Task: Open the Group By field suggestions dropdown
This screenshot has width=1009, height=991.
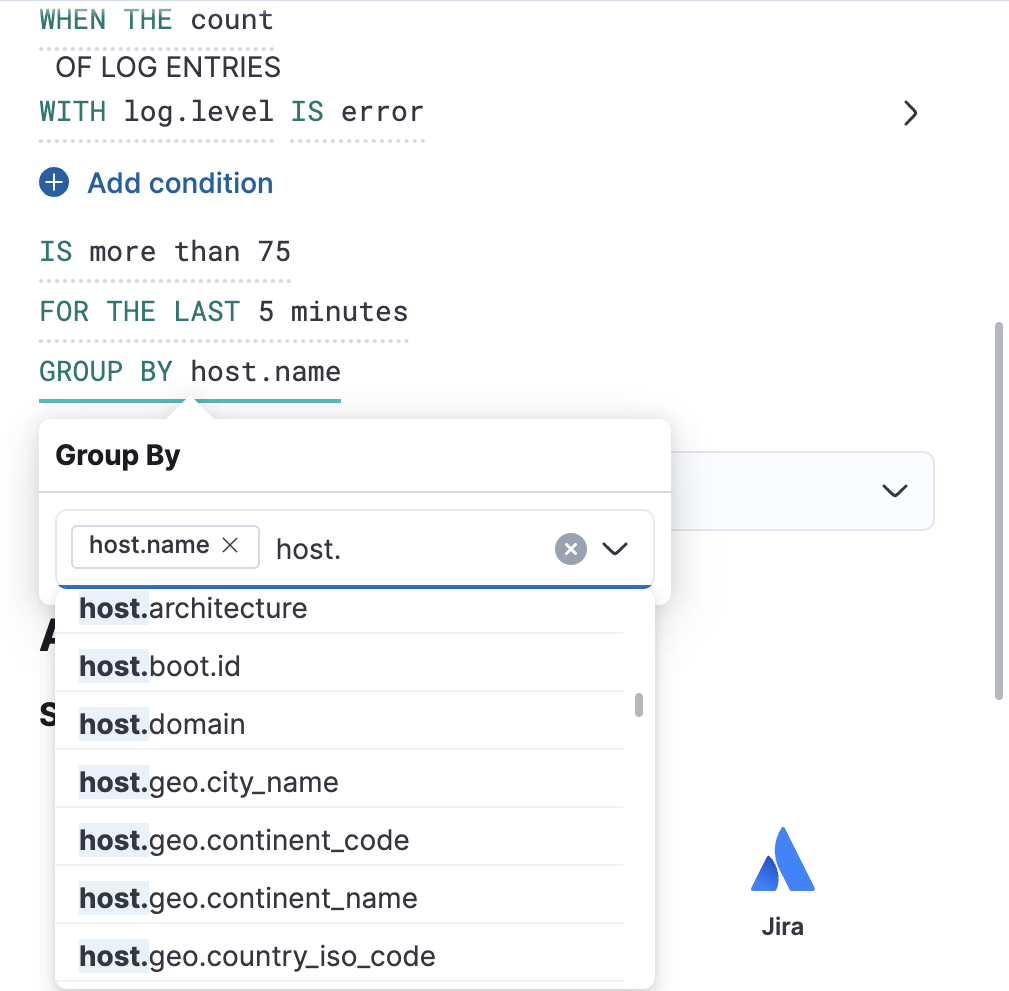Action: coord(616,548)
